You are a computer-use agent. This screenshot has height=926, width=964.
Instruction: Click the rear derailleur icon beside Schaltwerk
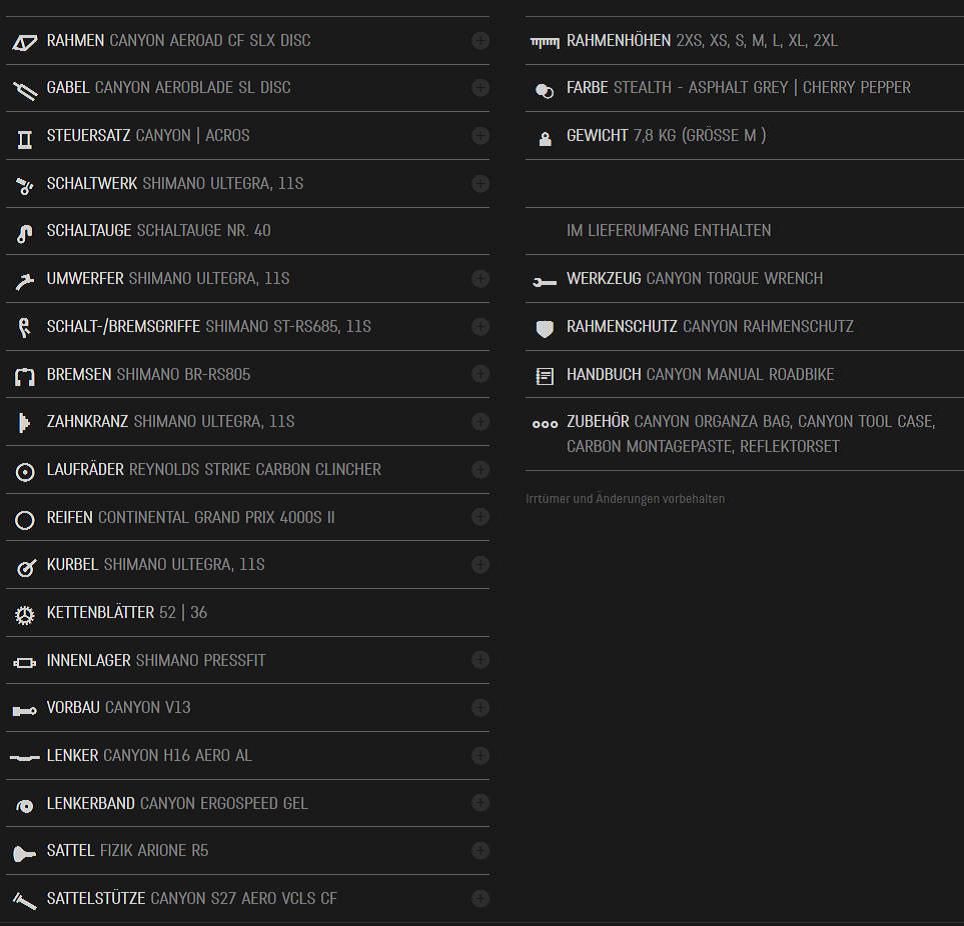25,186
